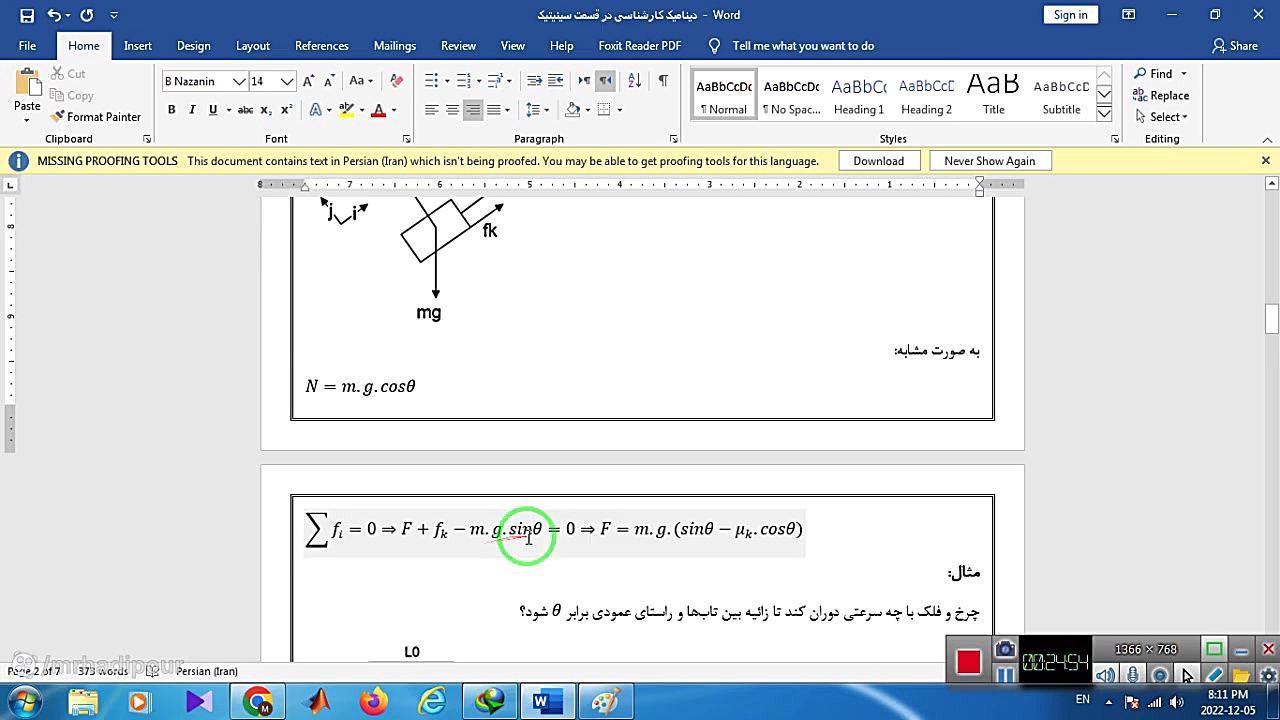
Task: Open Google Chrome from taskbar
Action: [x=258, y=702]
